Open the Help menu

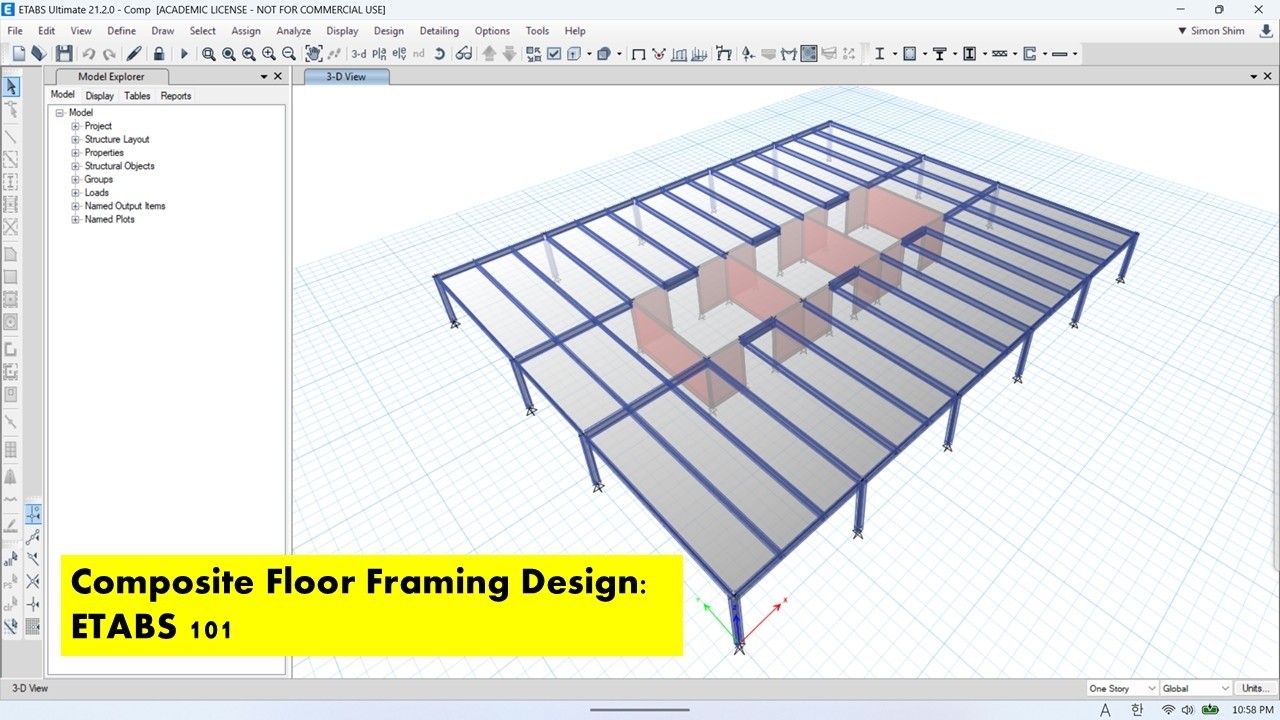[575, 31]
